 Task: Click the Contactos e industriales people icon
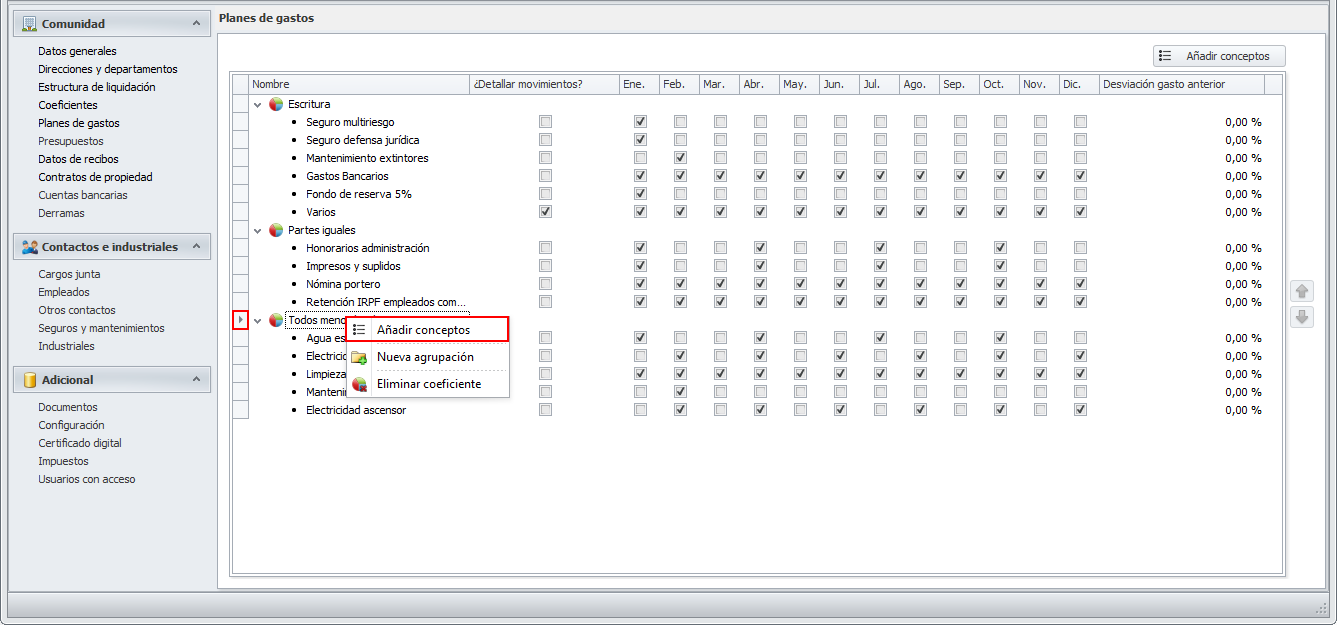[30, 247]
